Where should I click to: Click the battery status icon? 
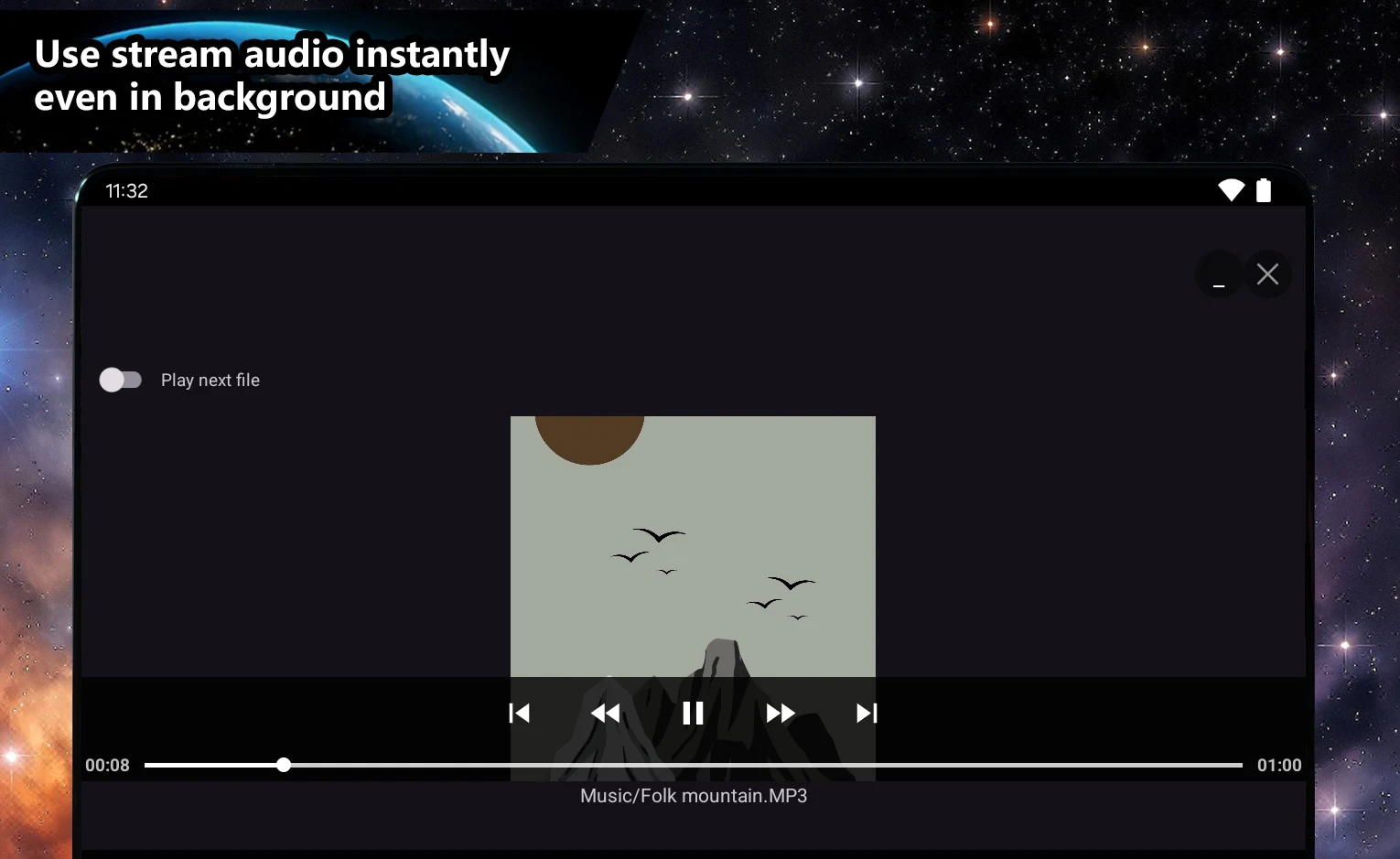click(1264, 190)
